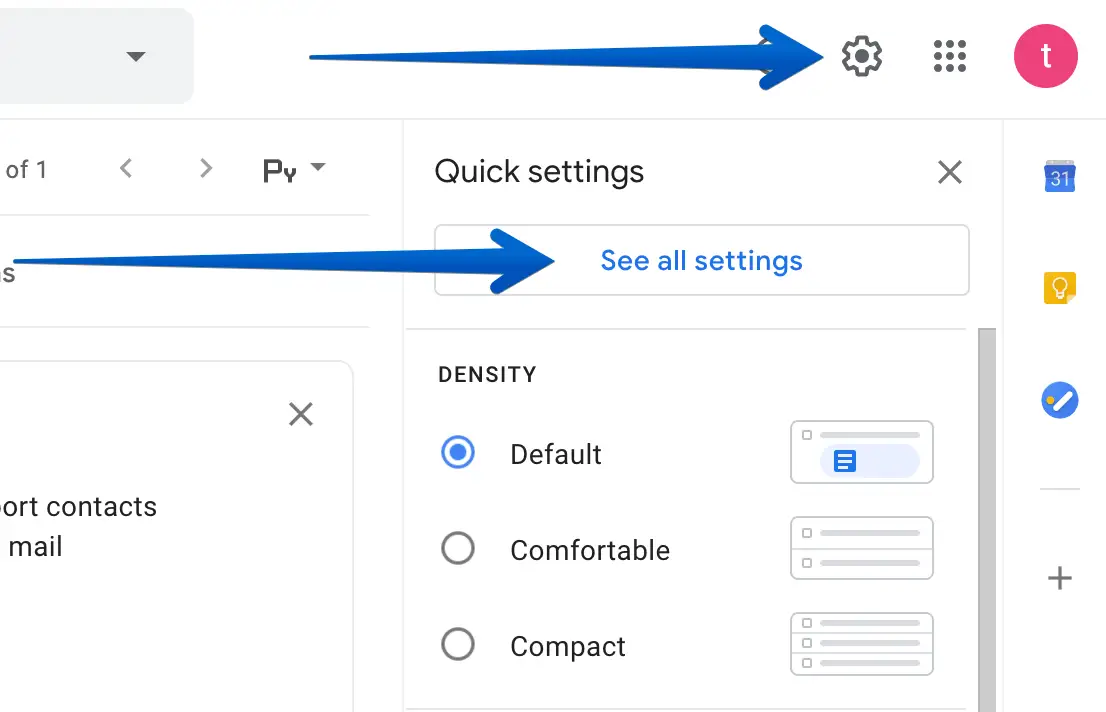Click the Default density preview thumbnail
This screenshot has height=712, width=1106.
tap(861, 452)
